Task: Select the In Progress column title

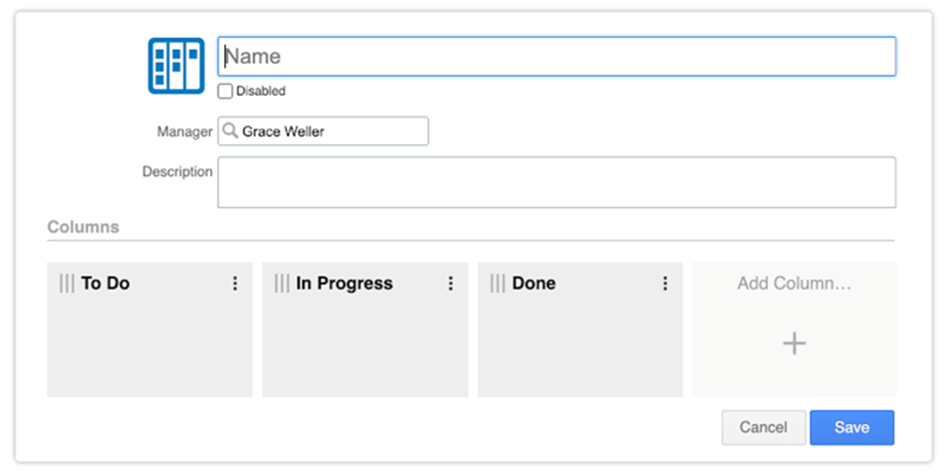Action: (x=344, y=283)
